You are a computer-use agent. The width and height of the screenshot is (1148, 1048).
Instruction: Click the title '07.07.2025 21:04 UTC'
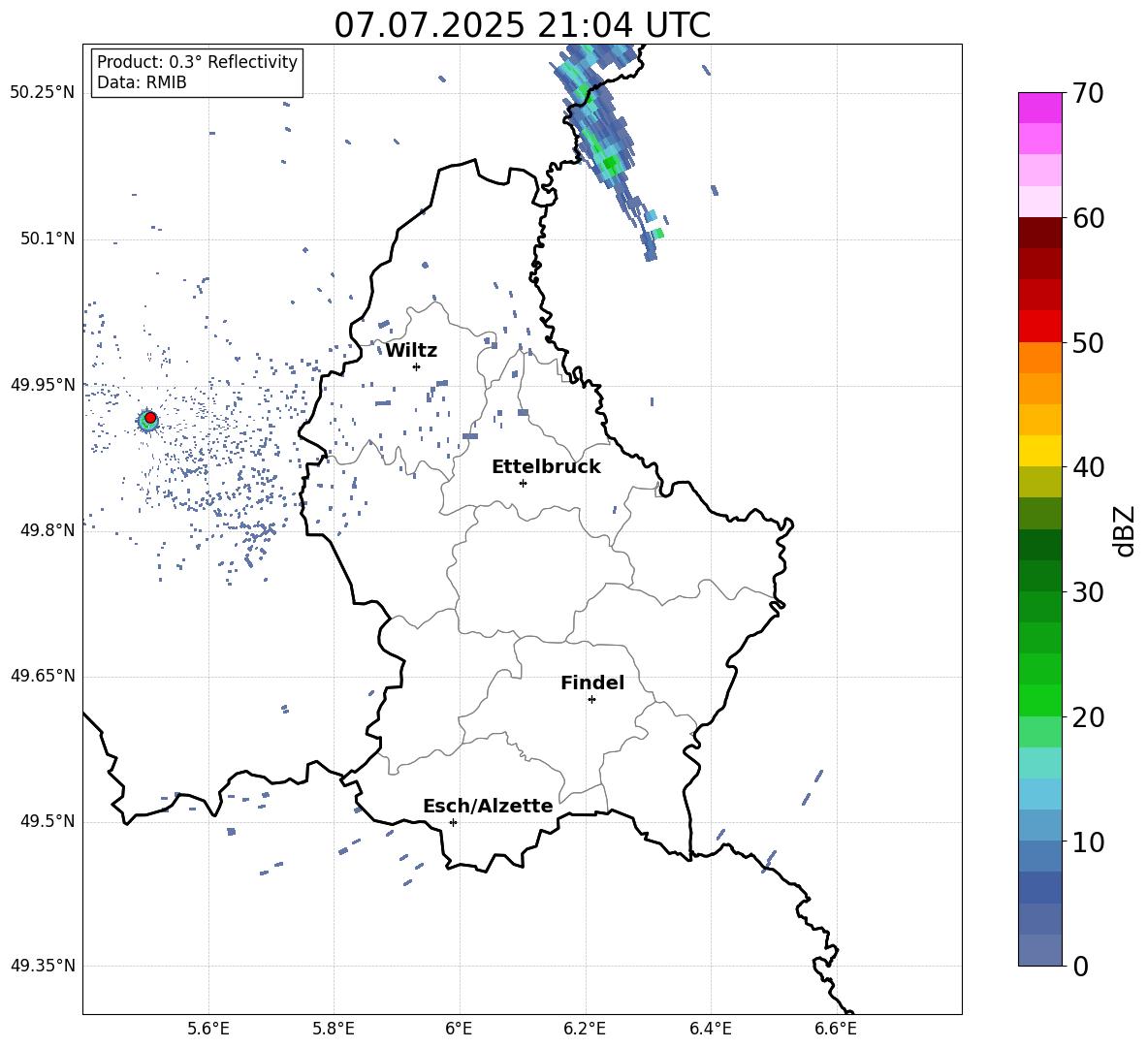click(522, 25)
